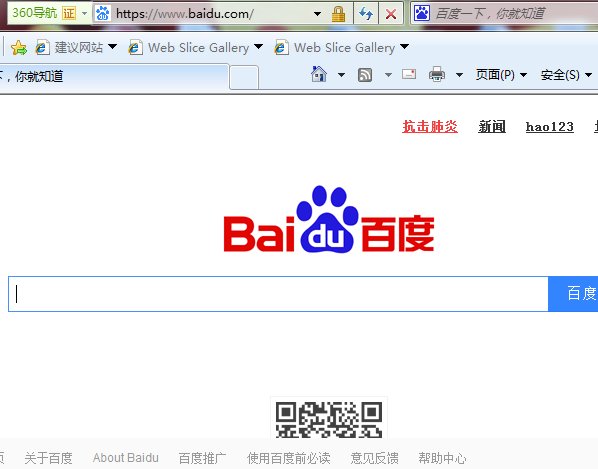
Task: Expand RSS feeds dropdown arrow
Action: coord(388,75)
